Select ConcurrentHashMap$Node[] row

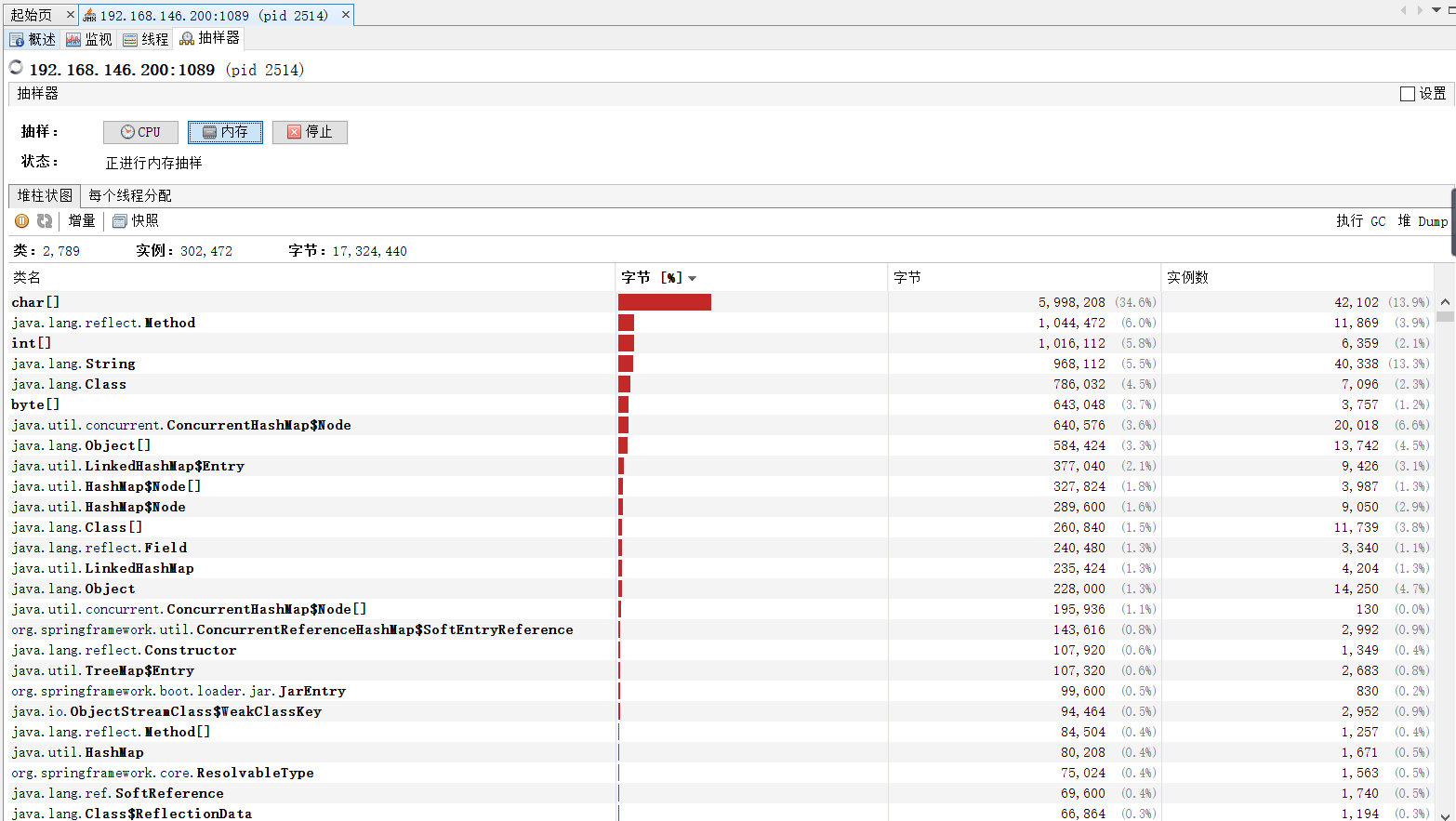pos(722,609)
